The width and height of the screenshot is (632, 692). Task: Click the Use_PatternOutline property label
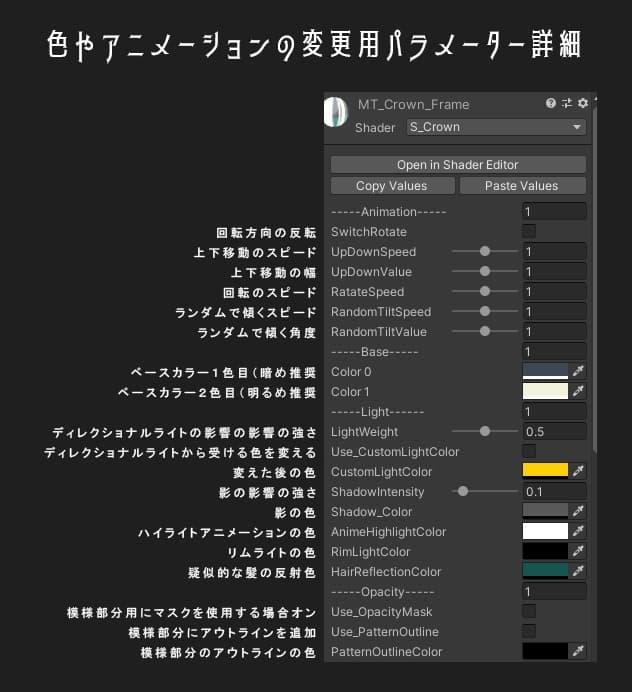pyautogui.click(x=385, y=632)
